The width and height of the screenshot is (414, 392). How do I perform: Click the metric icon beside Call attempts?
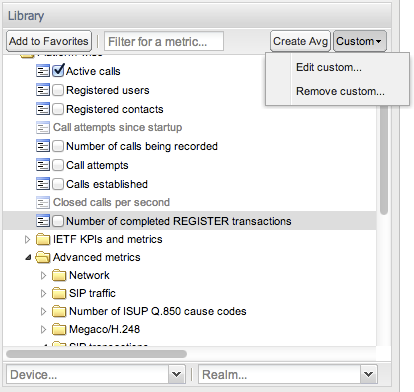pos(43,165)
